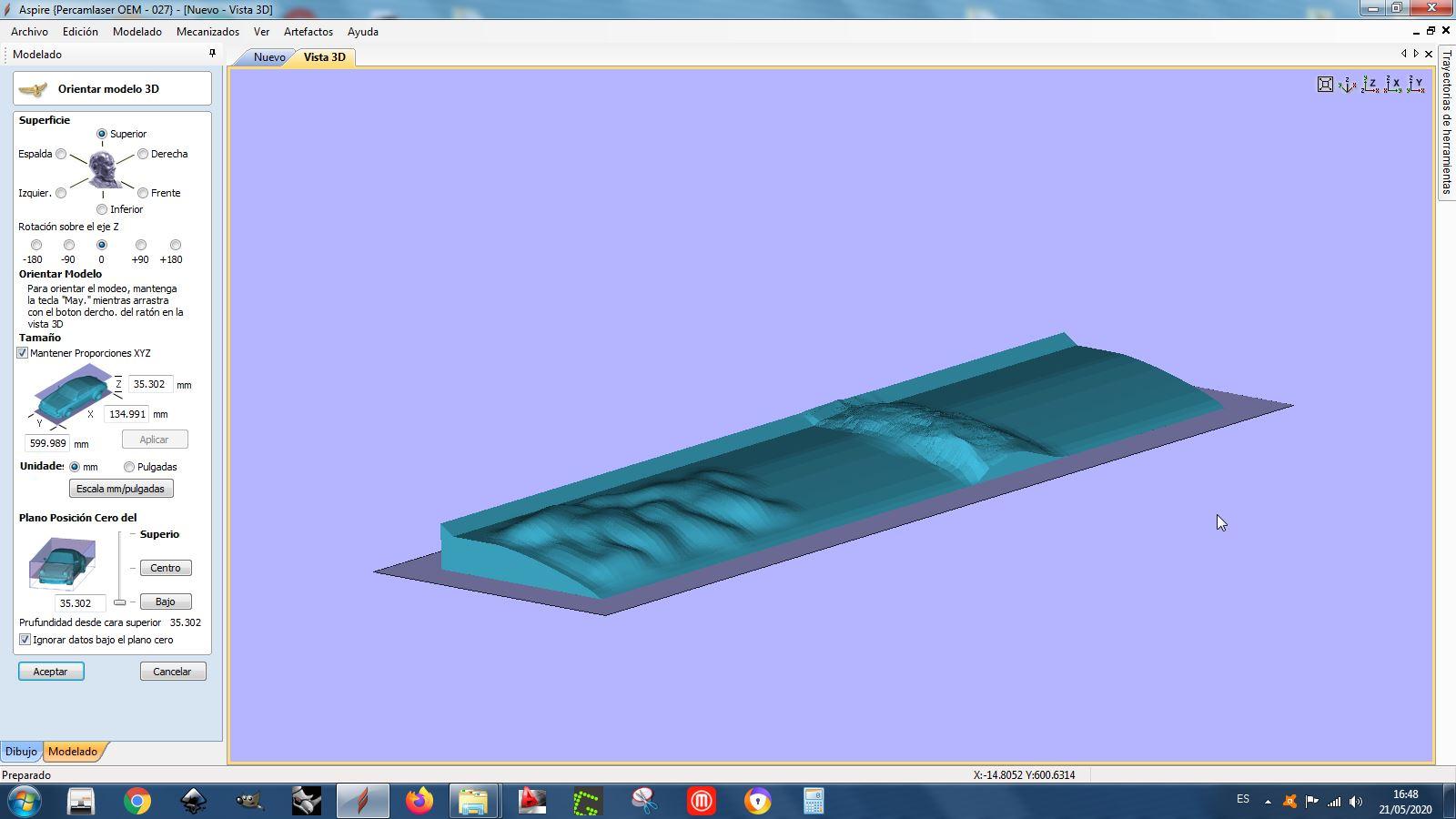
Task: Set Z rotation to -90
Action: point(69,245)
